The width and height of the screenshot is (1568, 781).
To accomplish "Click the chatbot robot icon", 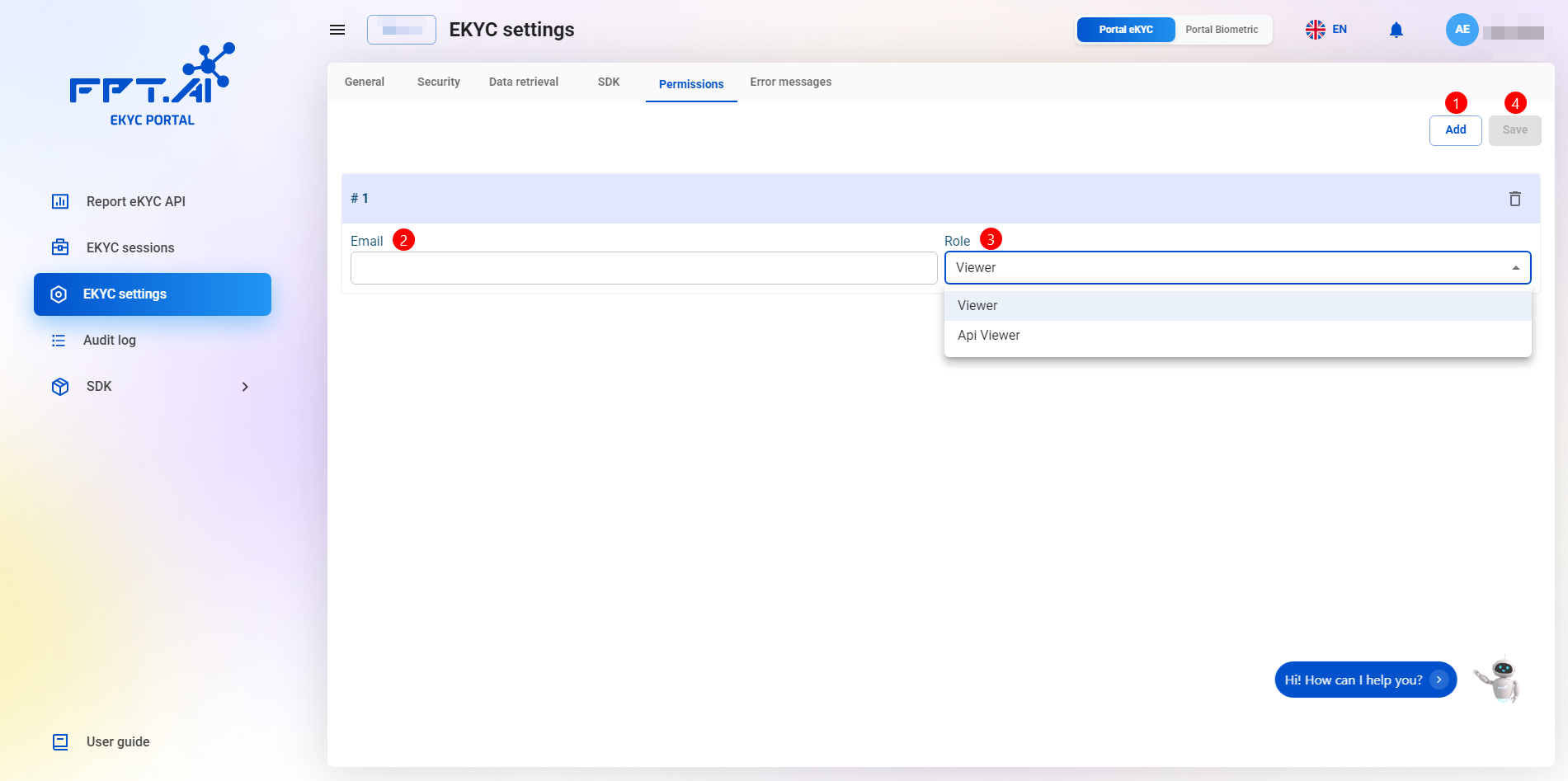I will pos(1500,680).
